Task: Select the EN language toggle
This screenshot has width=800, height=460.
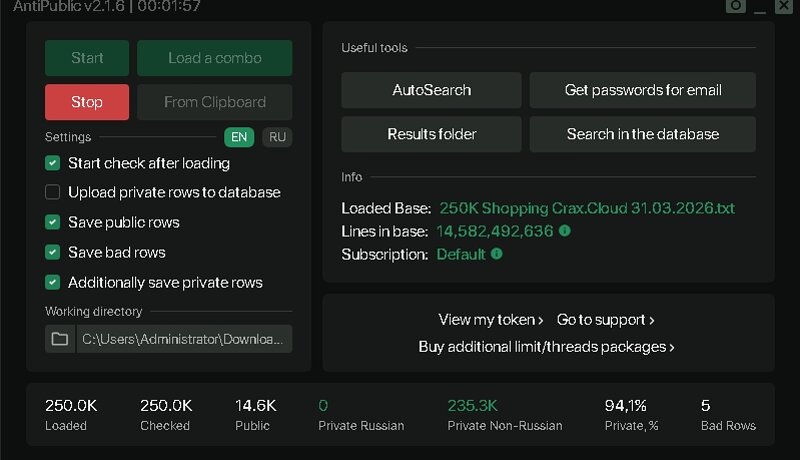Action: click(239, 137)
